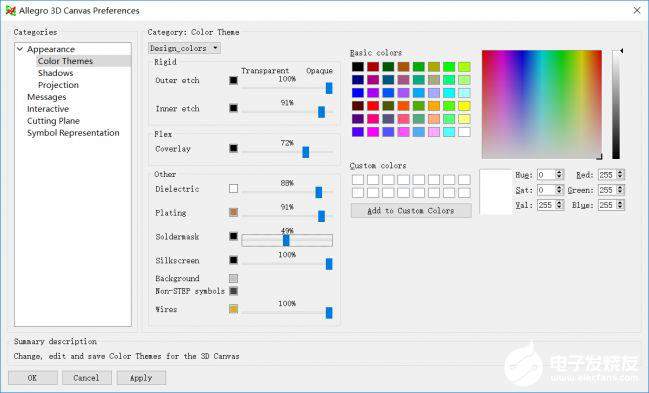Click the Allegro app icon in title bar
This screenshot has height=393, width=649.
10,10
